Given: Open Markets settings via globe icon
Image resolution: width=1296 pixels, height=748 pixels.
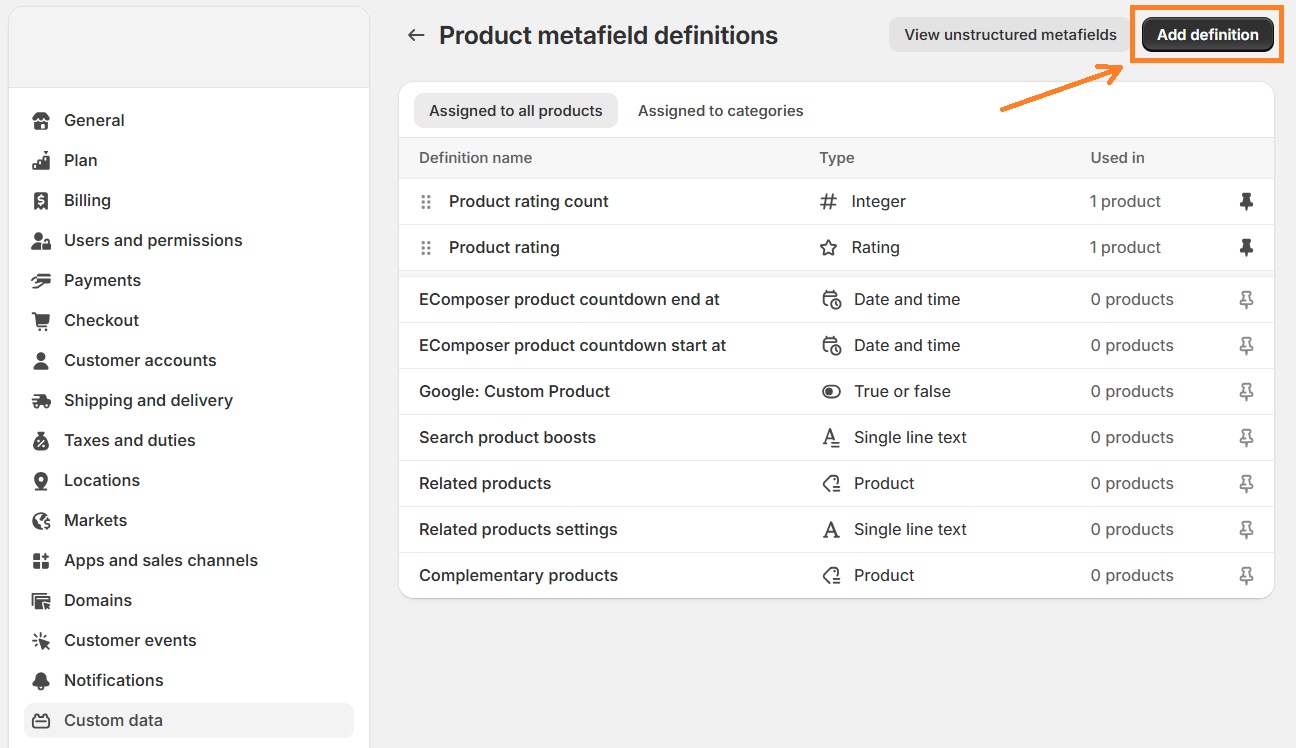Looking at the screenshot, I should point(41,520).
